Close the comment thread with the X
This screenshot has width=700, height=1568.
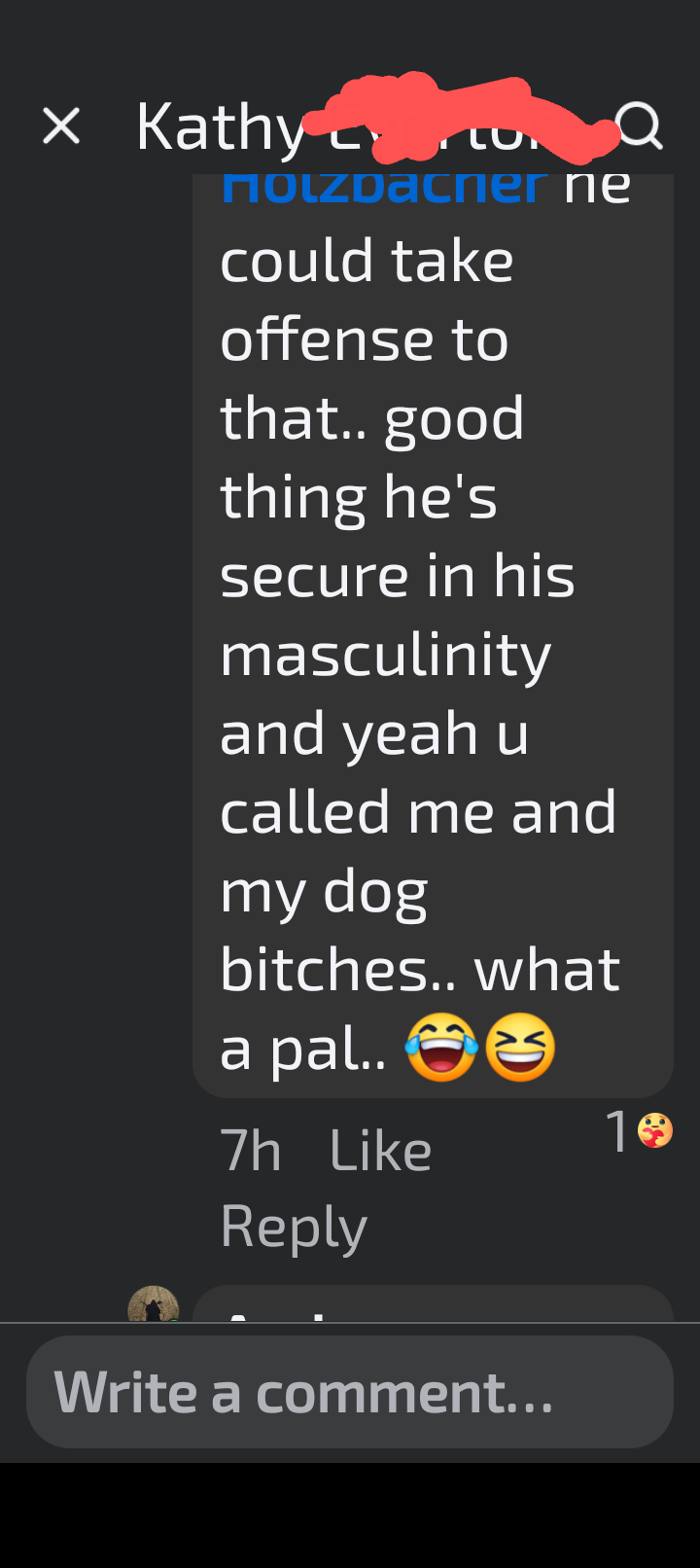pos(60,125)
